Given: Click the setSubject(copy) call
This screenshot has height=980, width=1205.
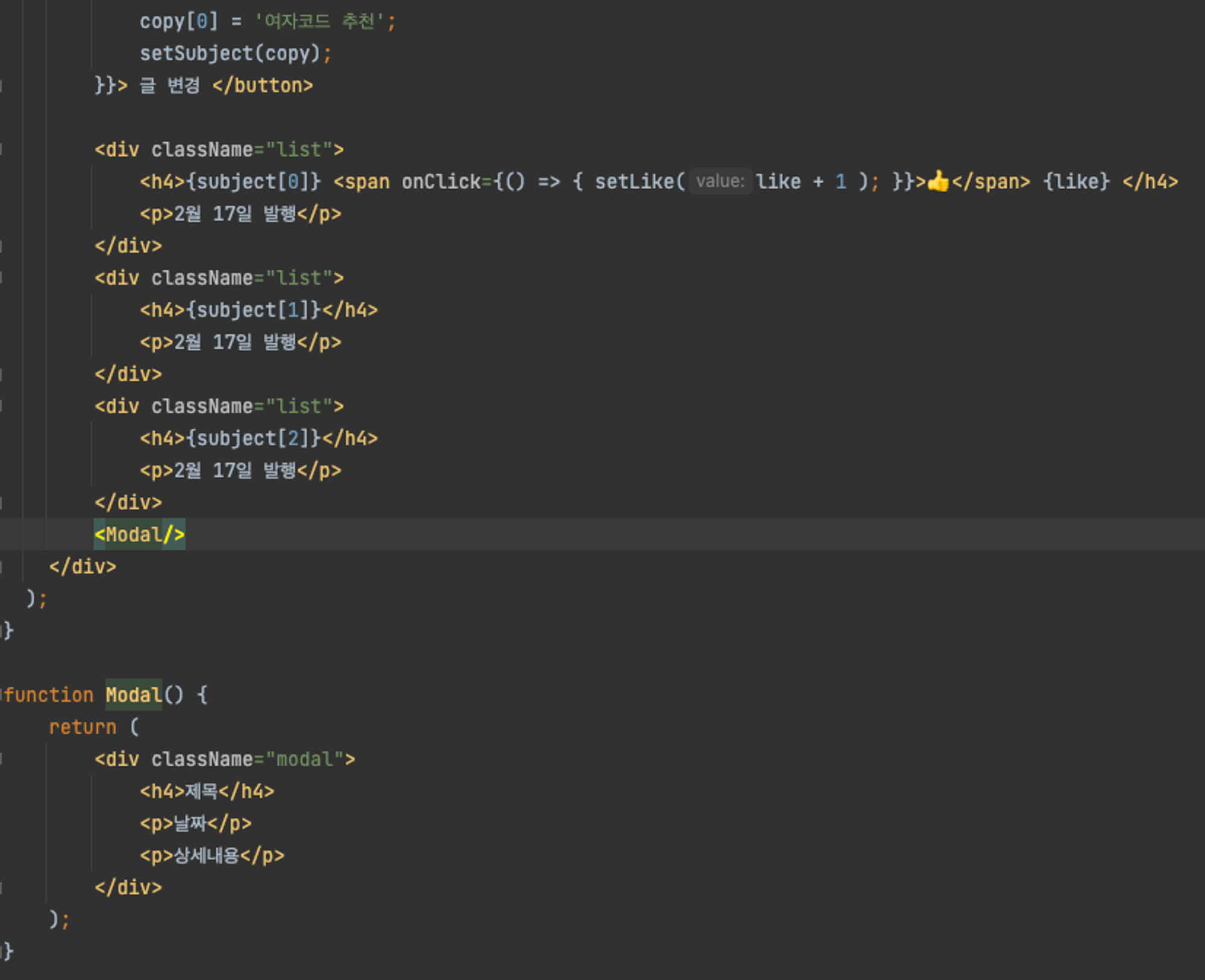Looking at the screenshot, I should (x=229, y=54).
